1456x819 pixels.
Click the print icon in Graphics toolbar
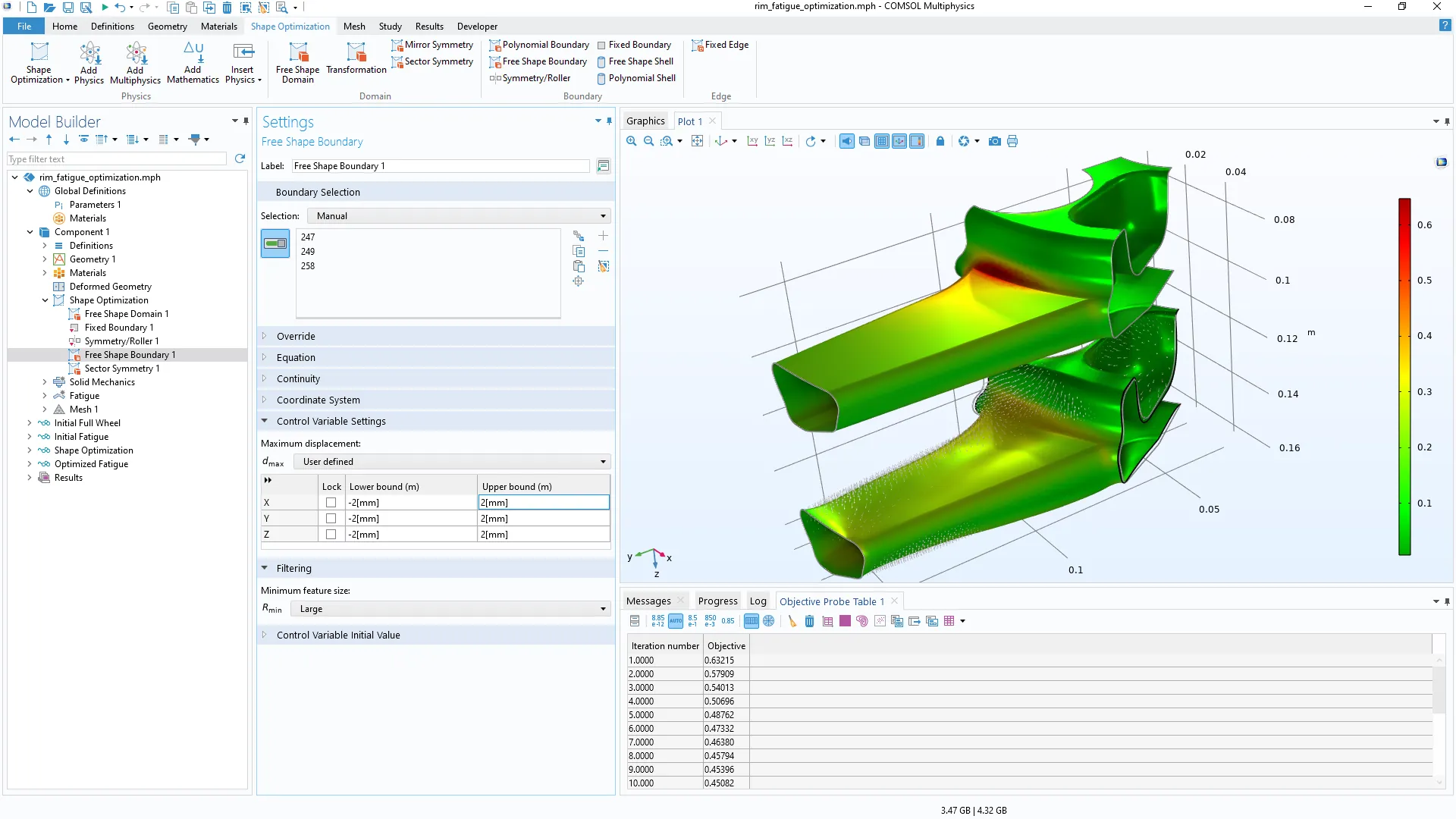click(1012, 141)
